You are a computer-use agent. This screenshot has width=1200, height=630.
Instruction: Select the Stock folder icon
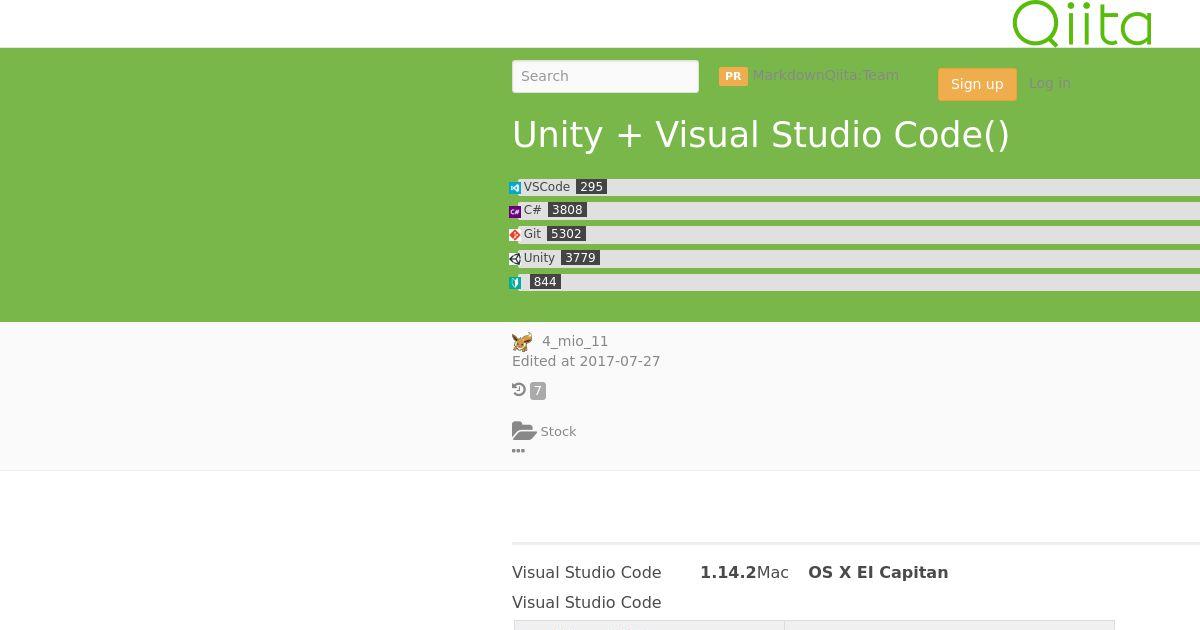(x=524, y=431)
